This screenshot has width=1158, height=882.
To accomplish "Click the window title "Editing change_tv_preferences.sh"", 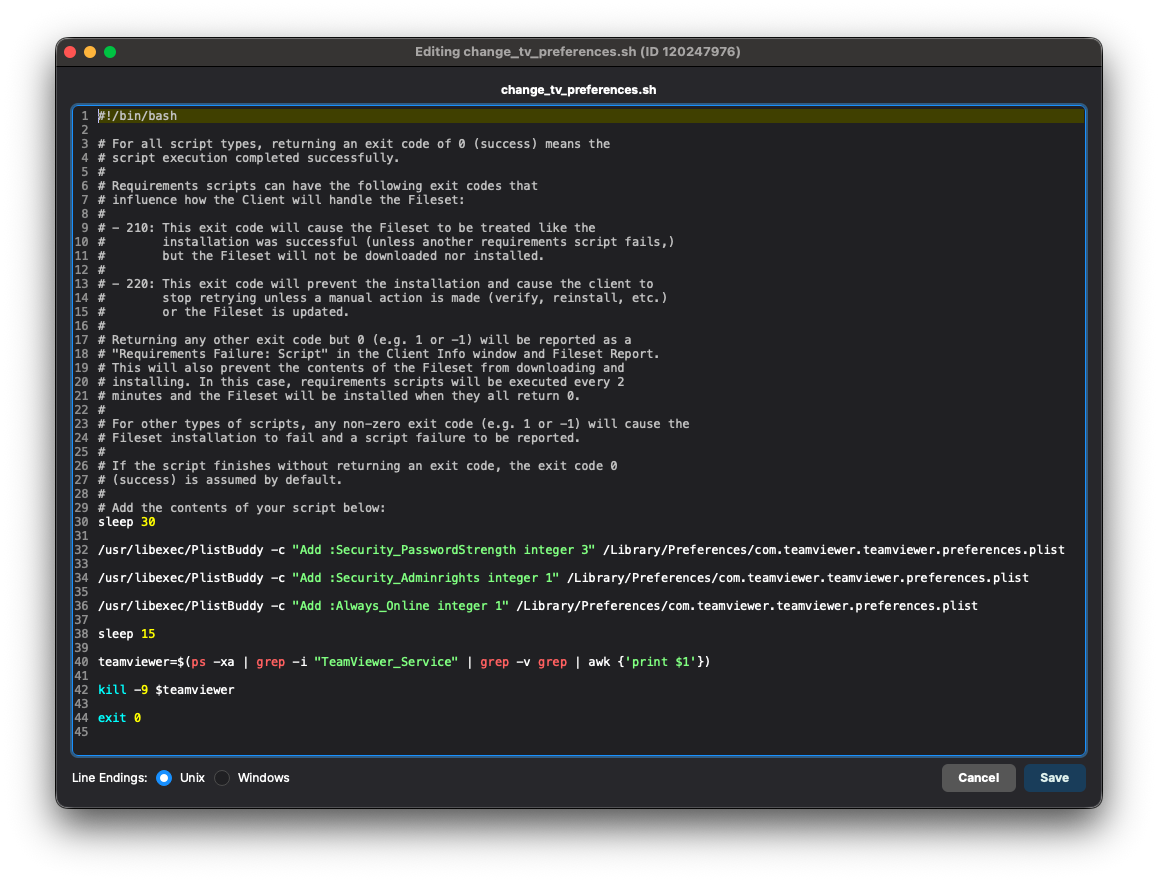I will pos(578,52).
